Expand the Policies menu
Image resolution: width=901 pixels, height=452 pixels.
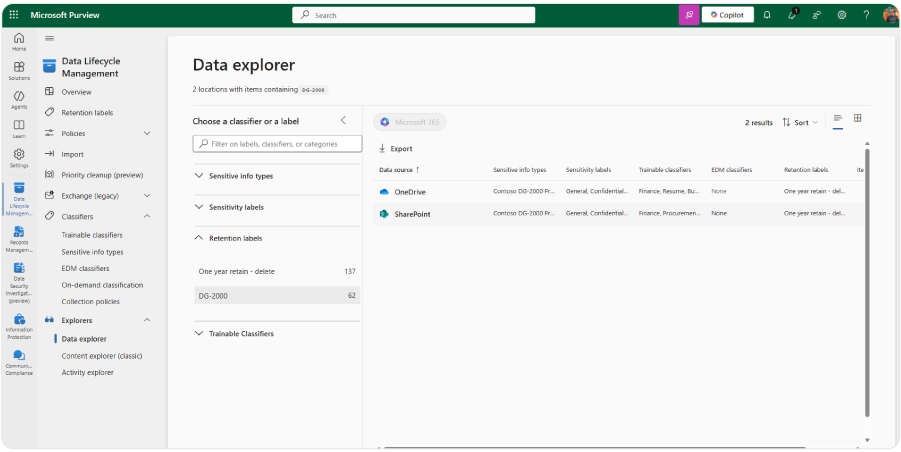(147, 133)
